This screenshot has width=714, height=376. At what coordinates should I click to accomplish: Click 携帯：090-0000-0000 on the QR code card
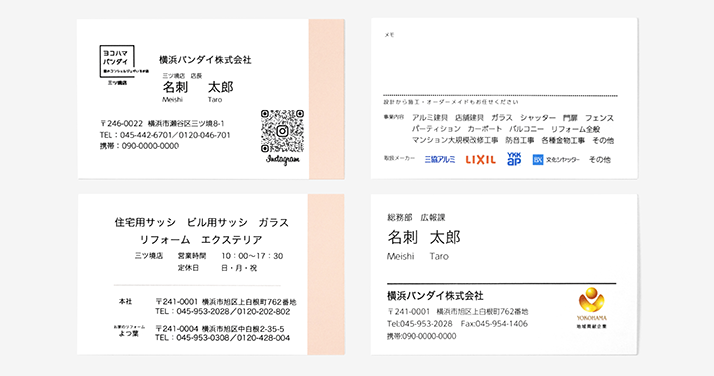click(139, 146)
